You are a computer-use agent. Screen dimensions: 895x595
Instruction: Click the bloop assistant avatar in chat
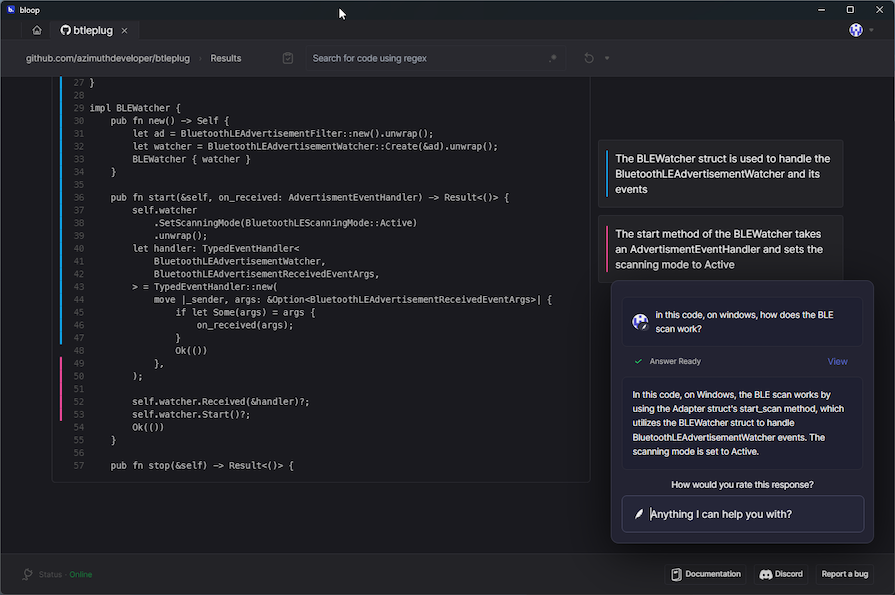(x=641, y=322)
